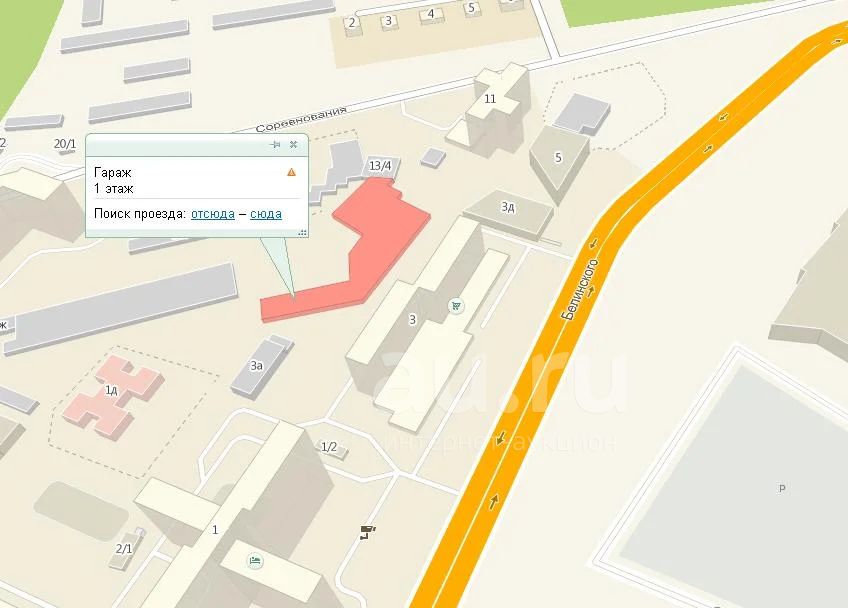Click the surveillance camera map icon
848x608 pixels.
[x=368, y=532]
